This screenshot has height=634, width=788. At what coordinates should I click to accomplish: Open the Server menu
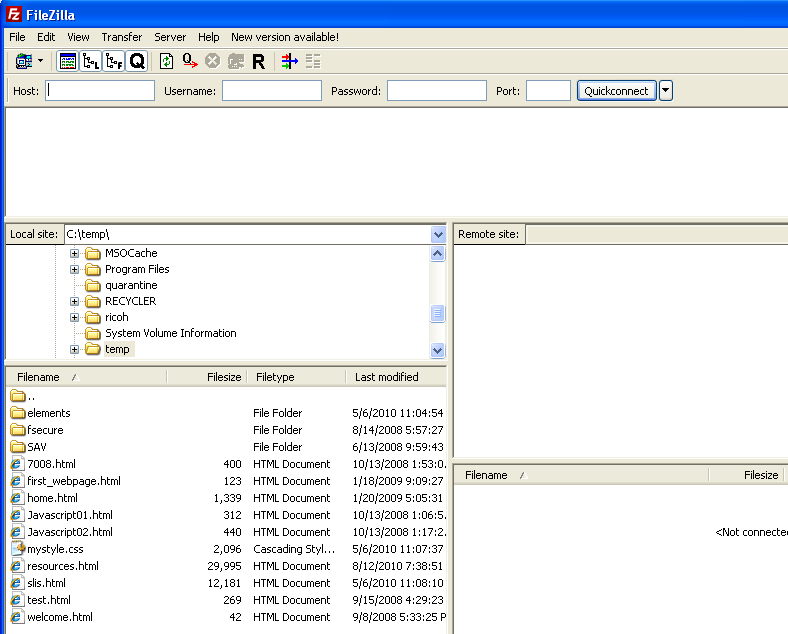pyautogui.click(x=170, y=37)
